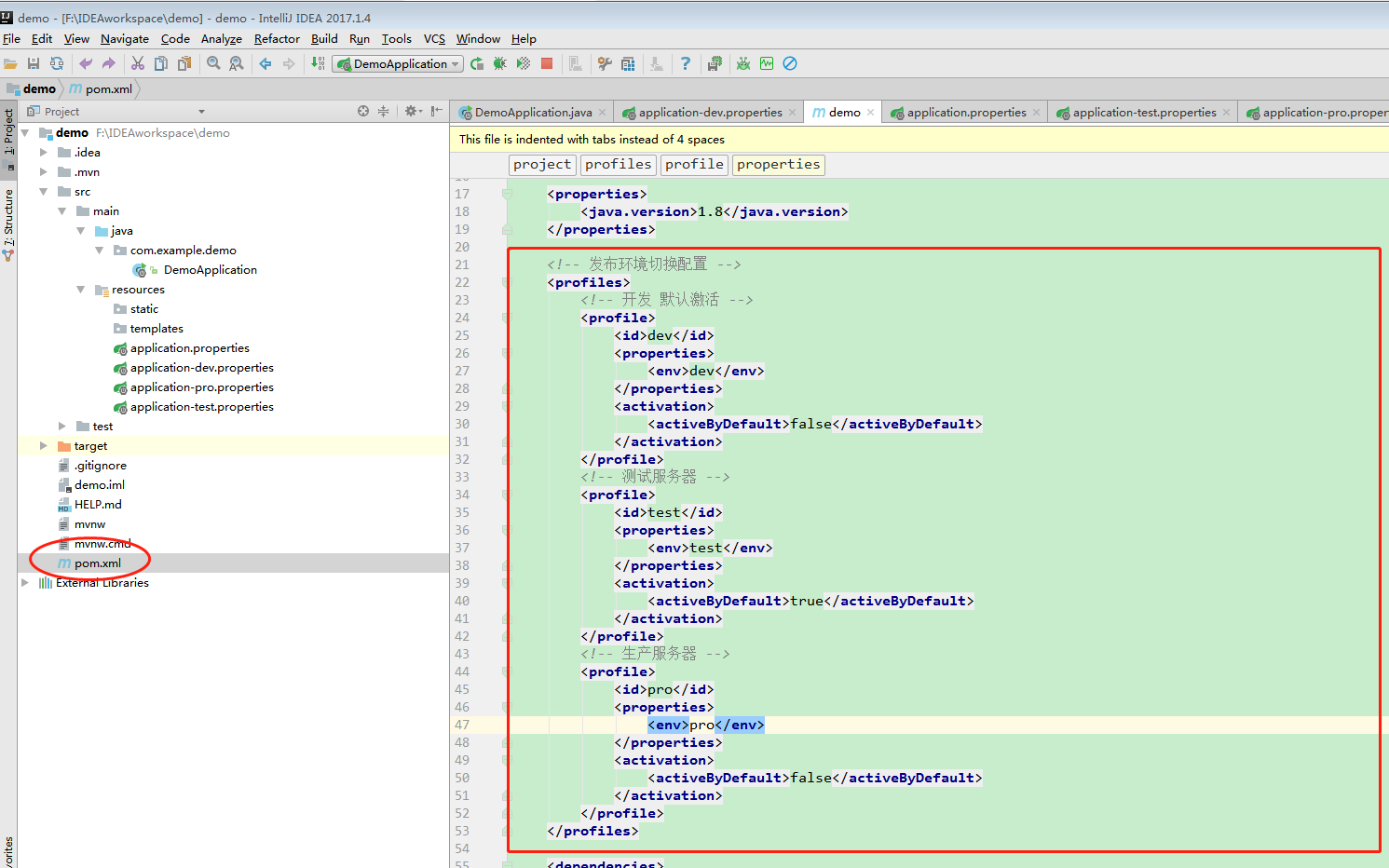Image resolution: width=1389 pixels, height=868 pixels.
Task: Close the demo editor tab
Action: pyautogui.click(x=871, y=112)
